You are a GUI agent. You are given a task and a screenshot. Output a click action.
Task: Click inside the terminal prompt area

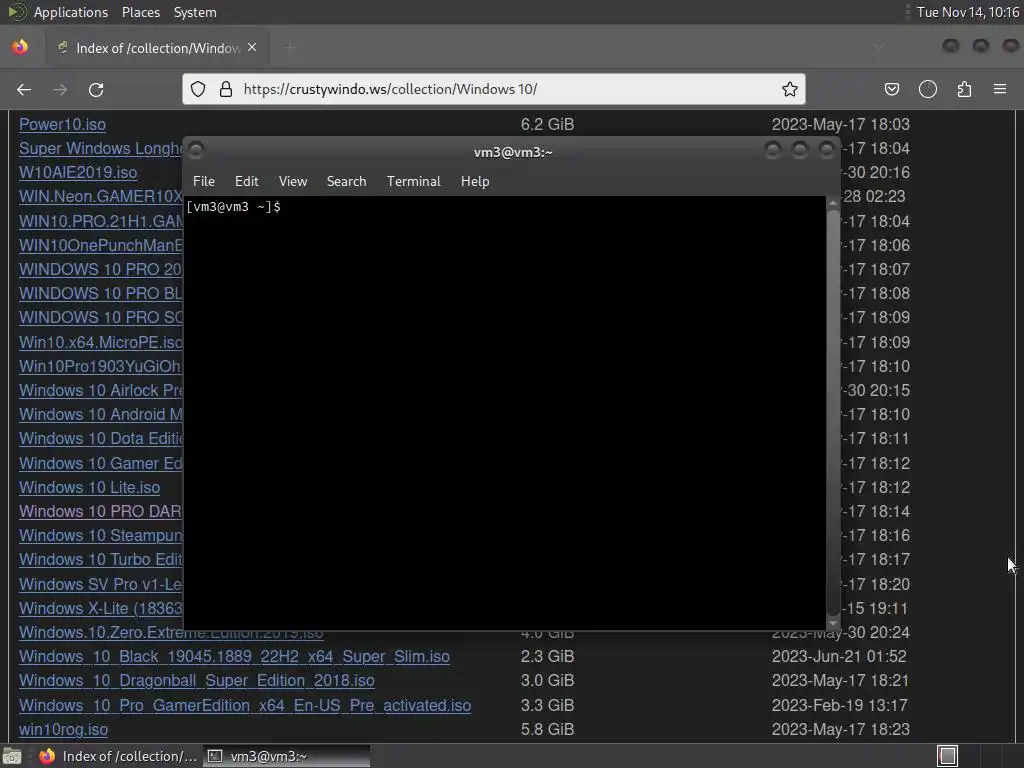504,411
